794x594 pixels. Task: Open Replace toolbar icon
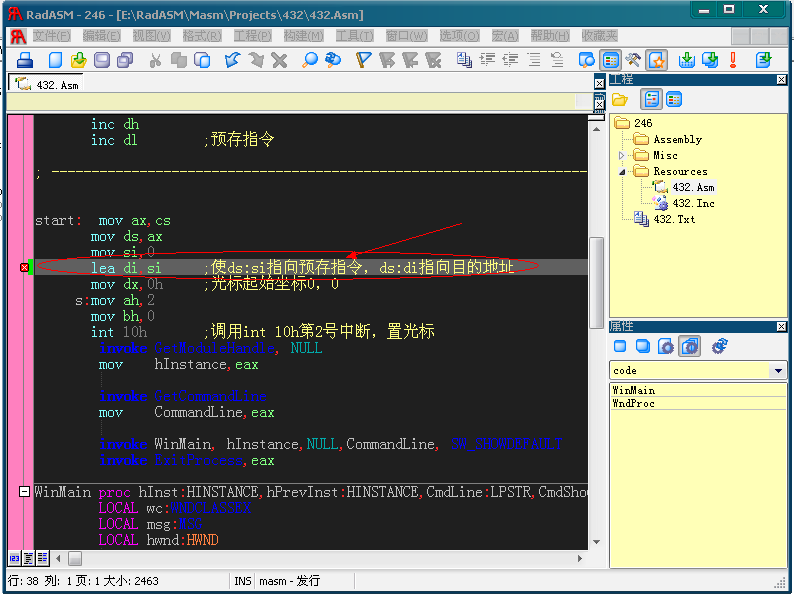click(x=333, y=60)
